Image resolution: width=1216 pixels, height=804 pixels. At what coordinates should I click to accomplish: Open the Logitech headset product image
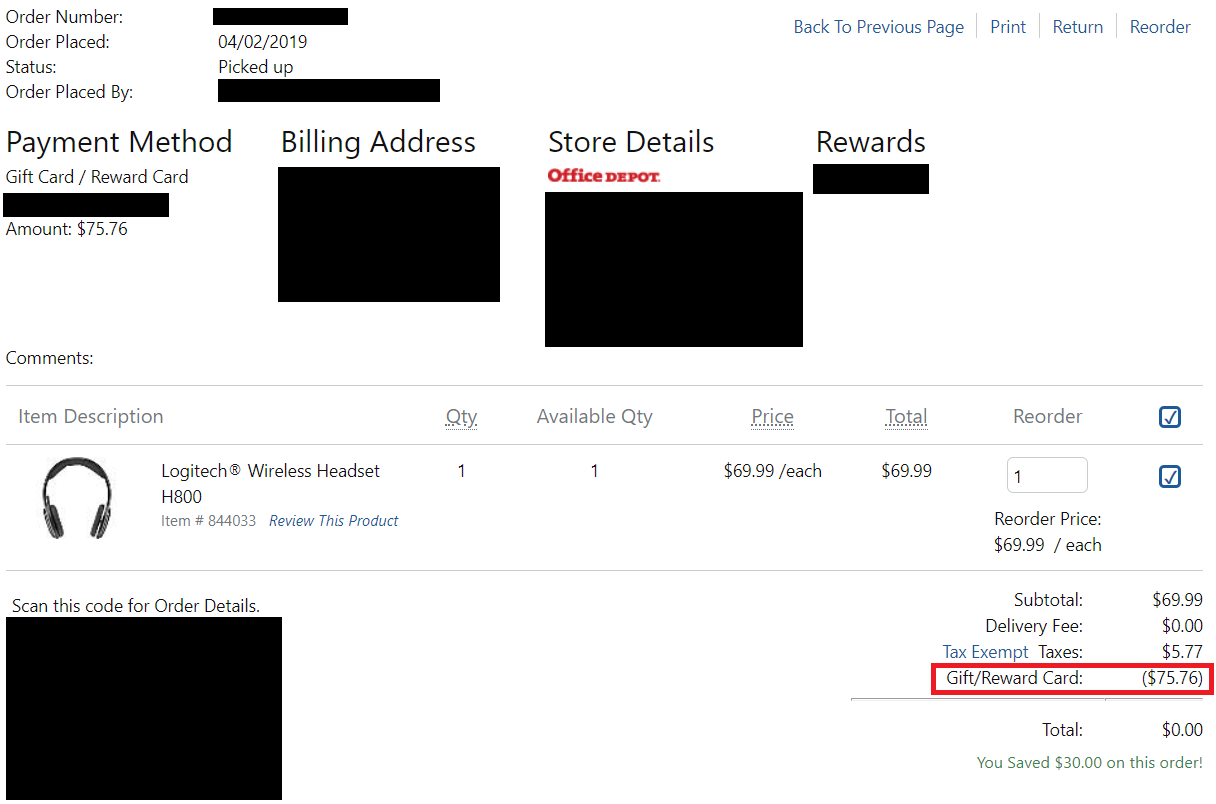click(76, 498)
